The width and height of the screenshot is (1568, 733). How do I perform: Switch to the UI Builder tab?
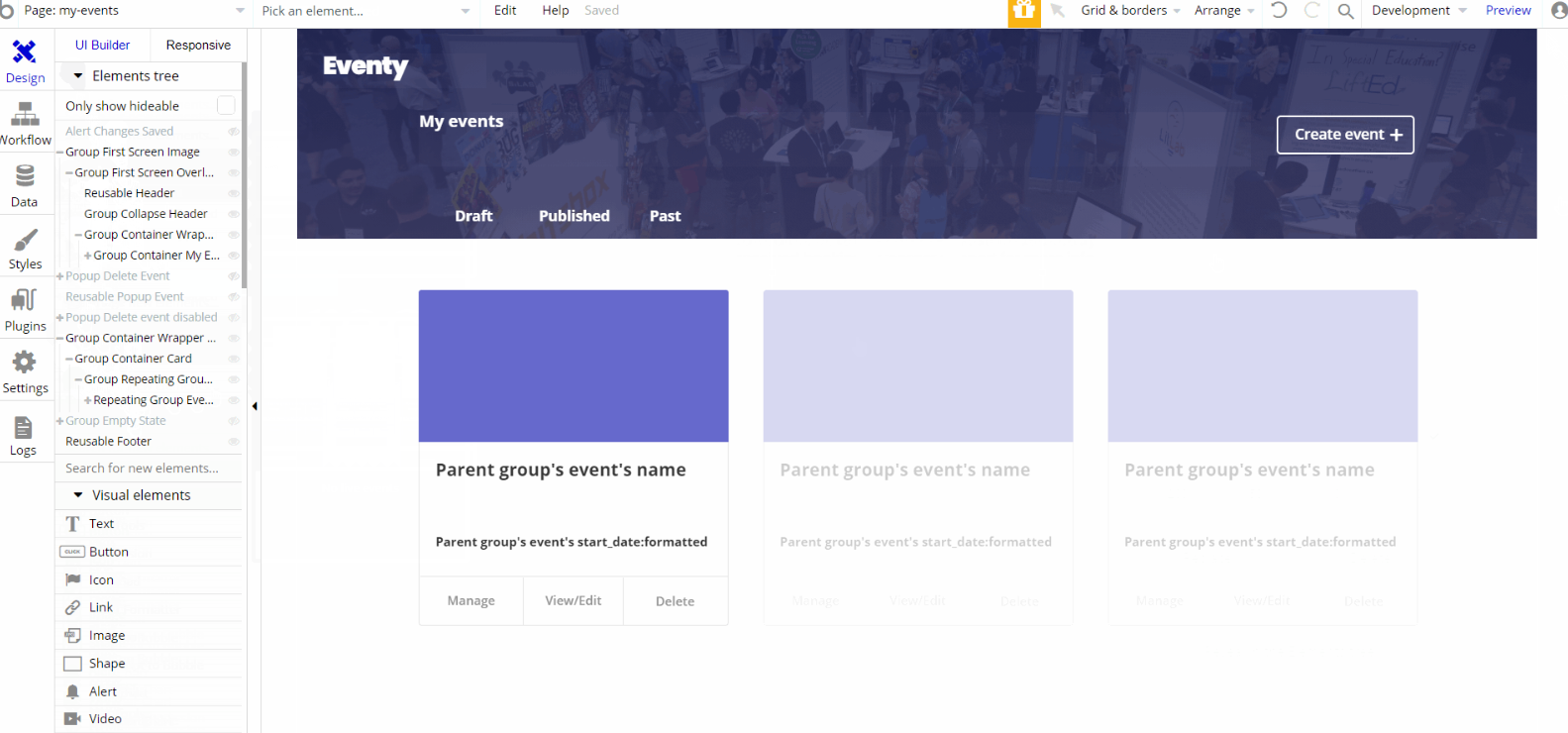(103, 46)
